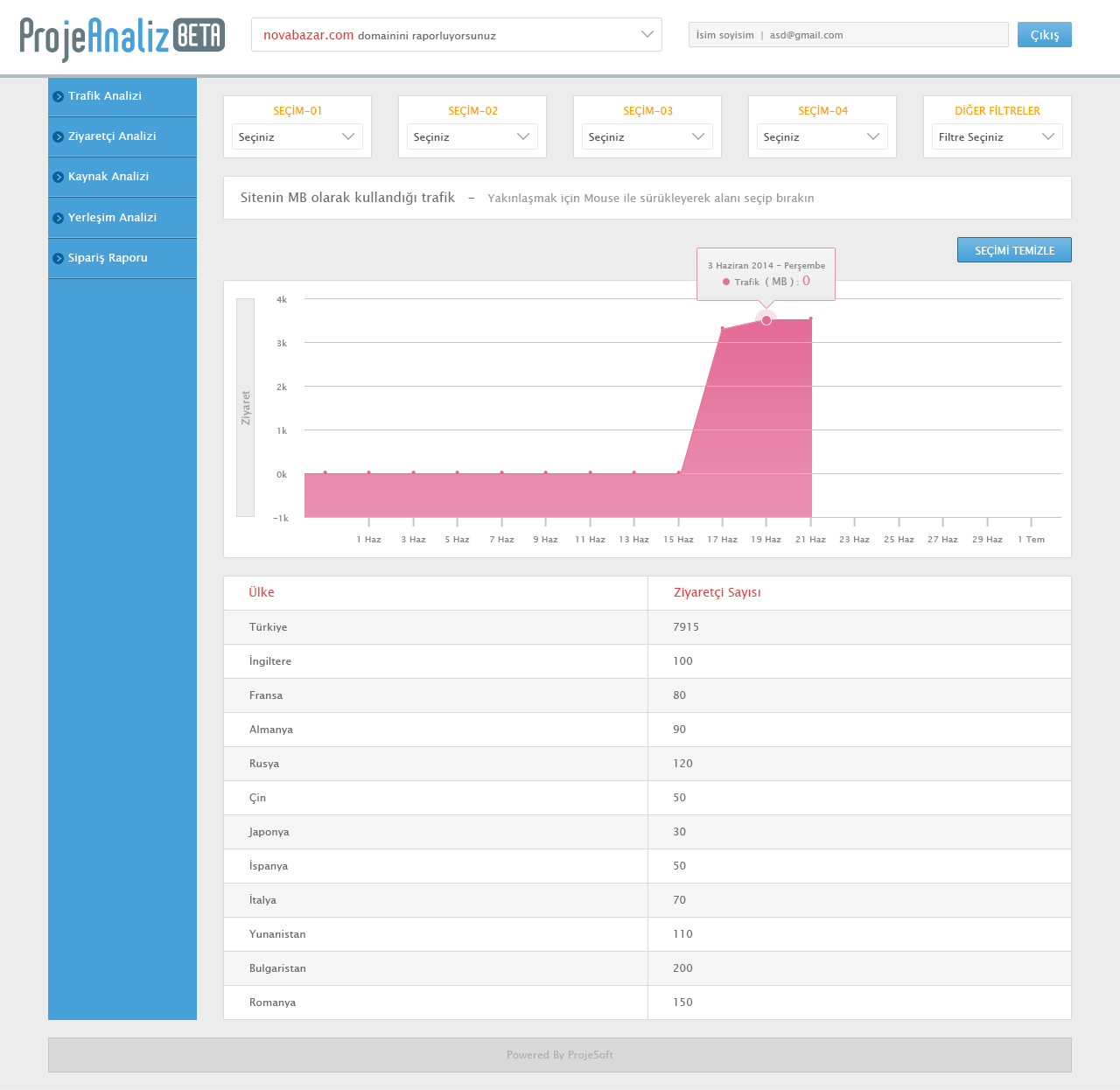Open the SEÇİM-03 select box

[x=647, y=136]
